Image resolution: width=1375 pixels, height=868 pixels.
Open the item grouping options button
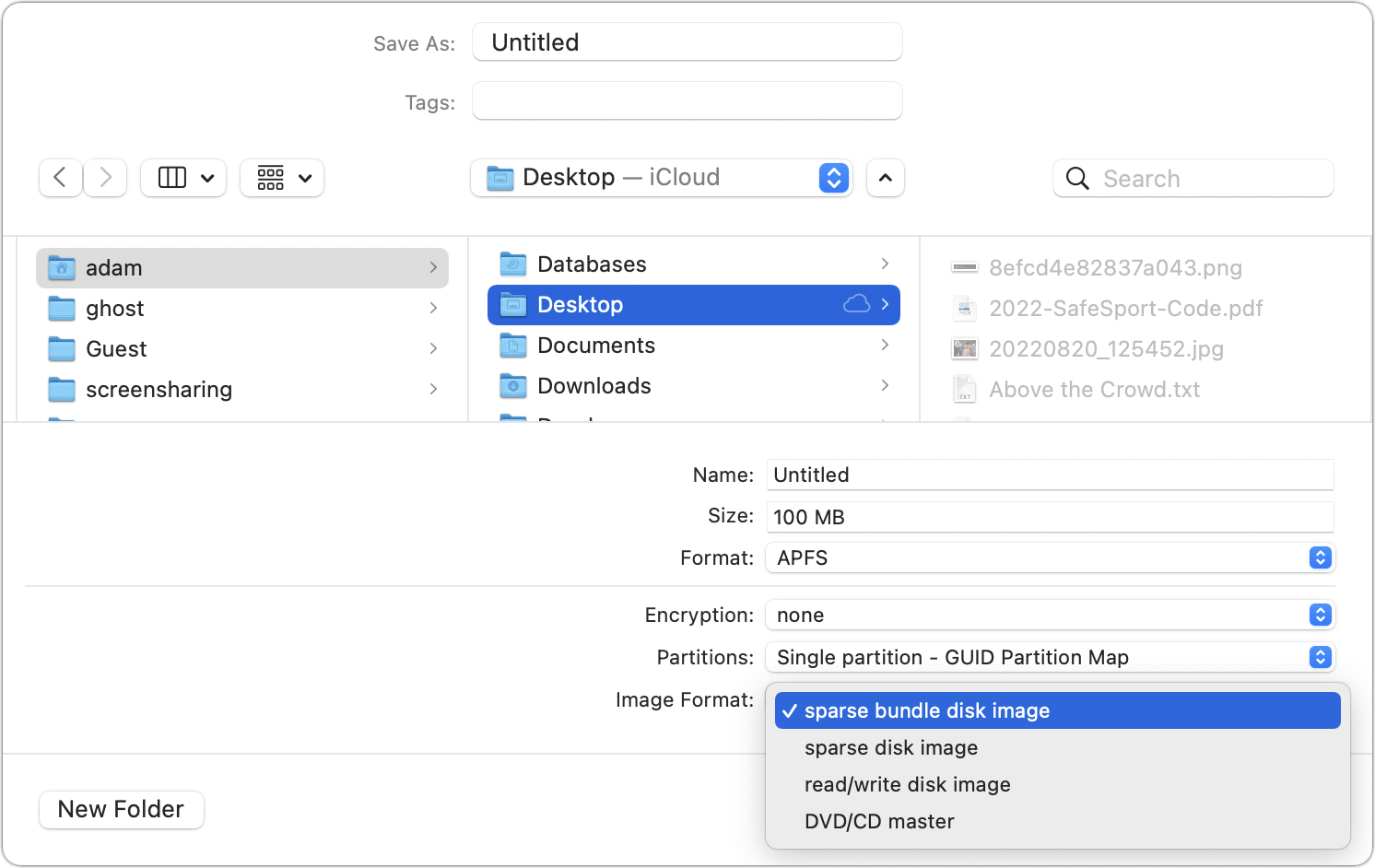point(282,178)
